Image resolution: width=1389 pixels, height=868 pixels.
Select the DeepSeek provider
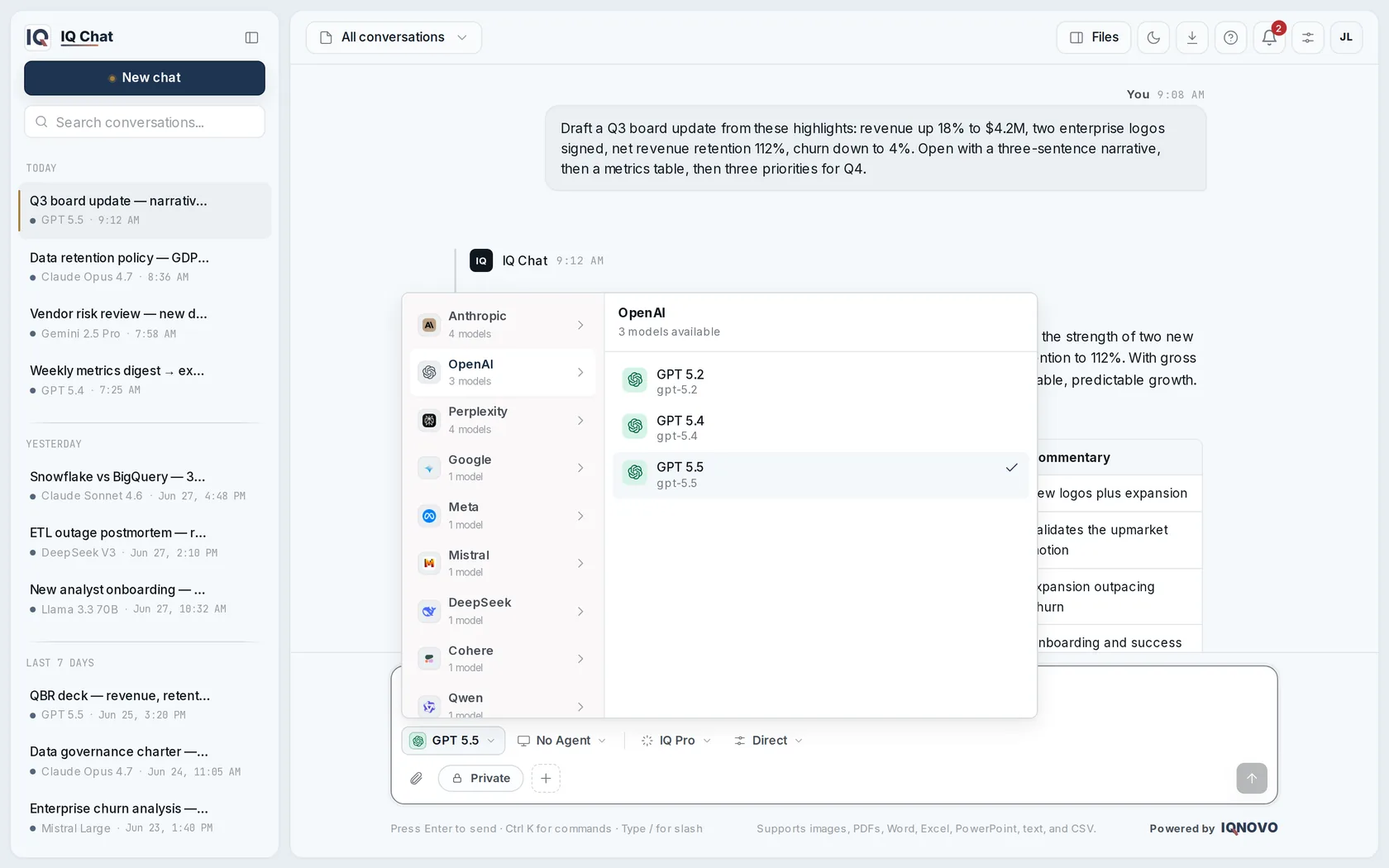pos(503,611)
